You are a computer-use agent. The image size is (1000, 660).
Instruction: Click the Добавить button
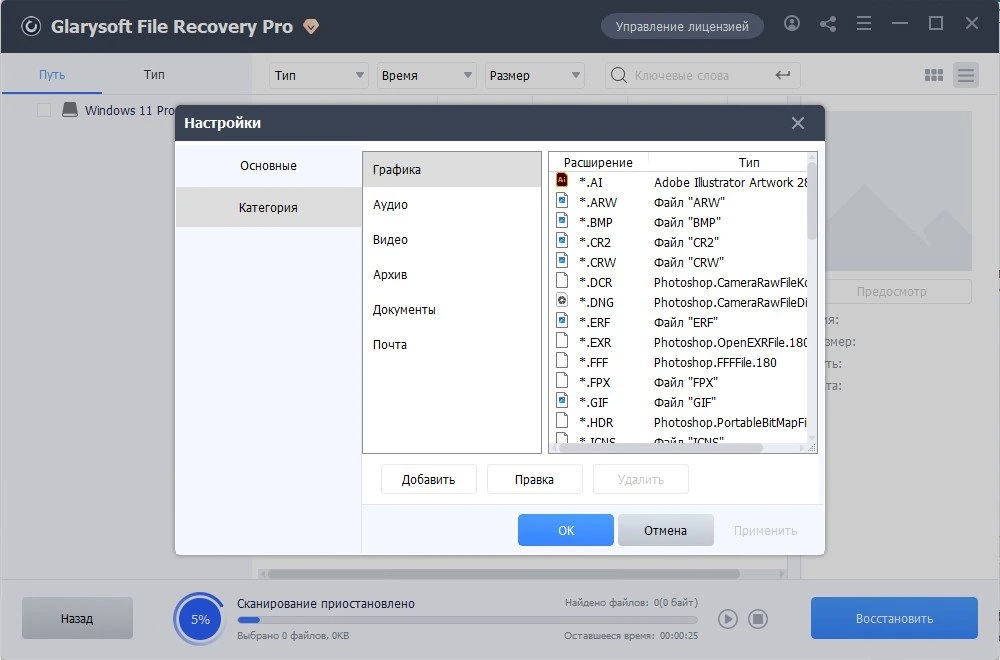coord(429,480)
